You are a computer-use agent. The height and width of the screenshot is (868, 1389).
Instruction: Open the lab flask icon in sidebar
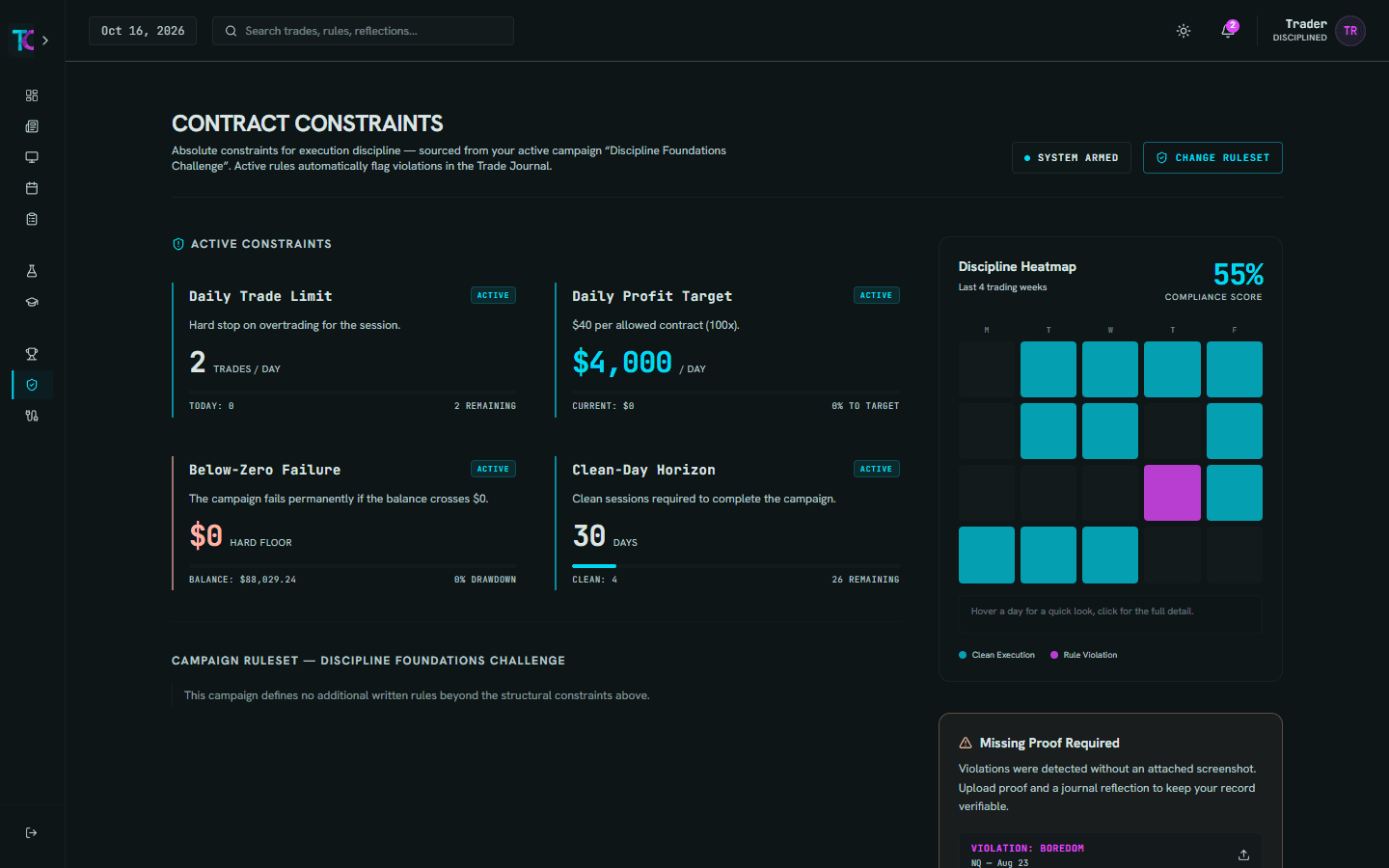click(x=32, y=271)
